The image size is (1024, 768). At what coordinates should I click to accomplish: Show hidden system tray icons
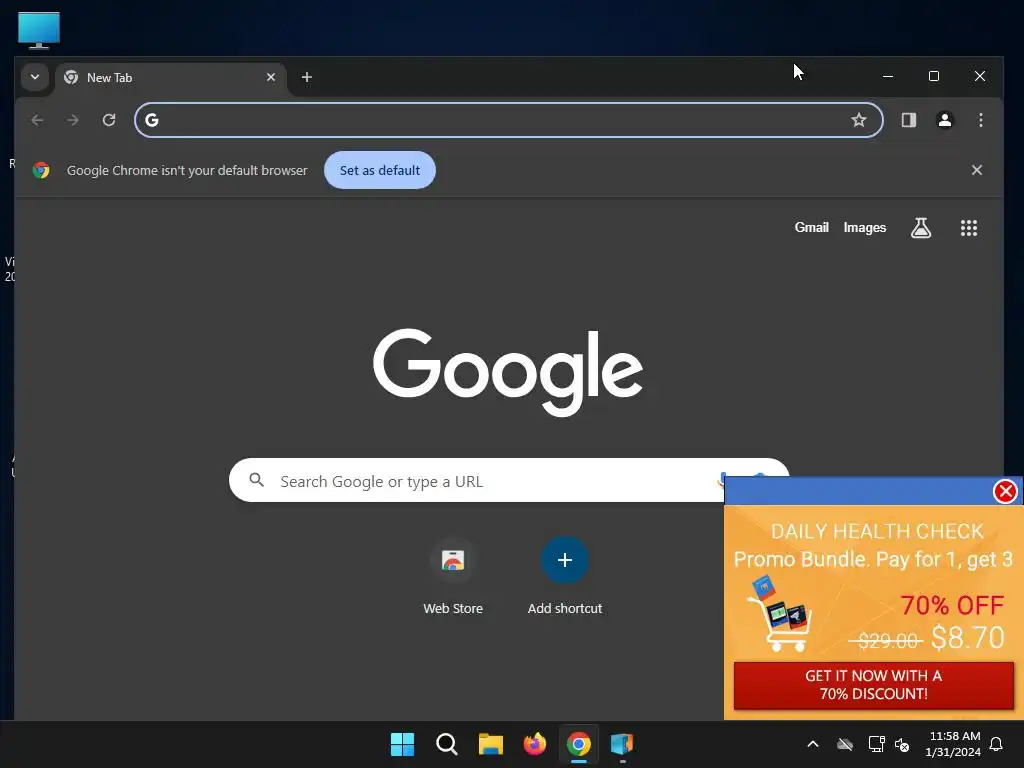813,744
